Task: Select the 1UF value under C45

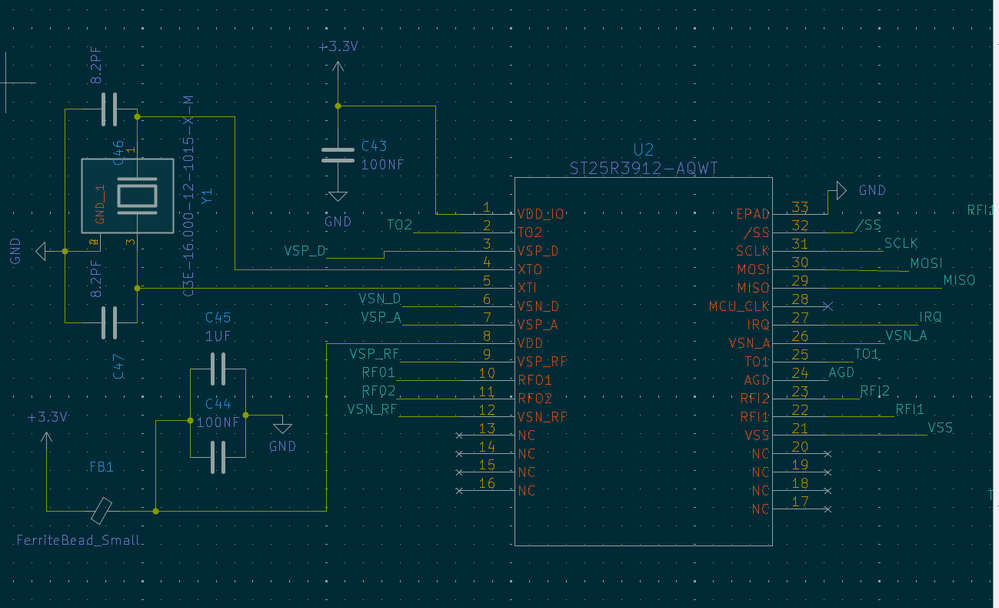Action: (218, 336)
